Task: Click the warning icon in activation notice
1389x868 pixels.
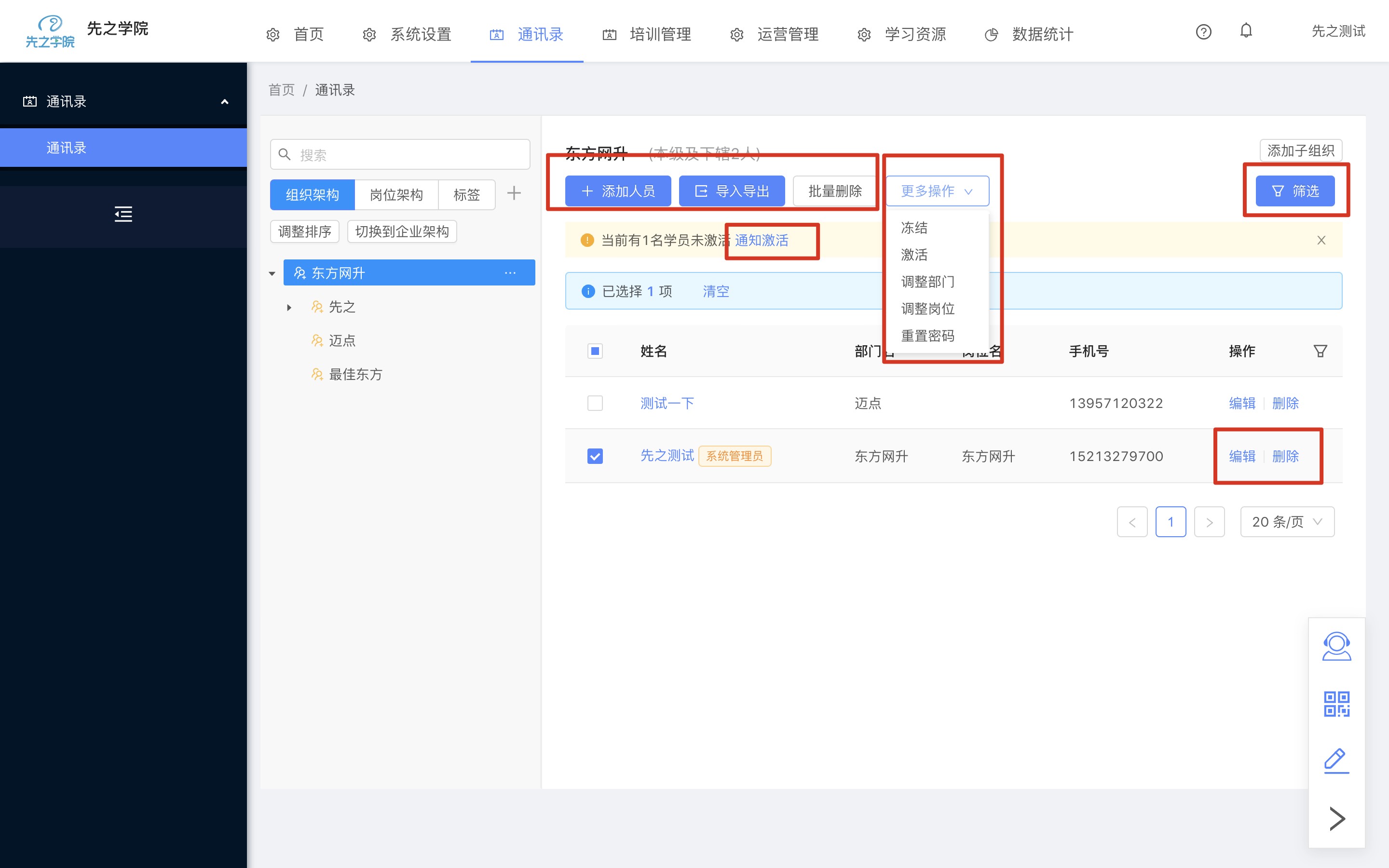Action: [x=586, y=240]
